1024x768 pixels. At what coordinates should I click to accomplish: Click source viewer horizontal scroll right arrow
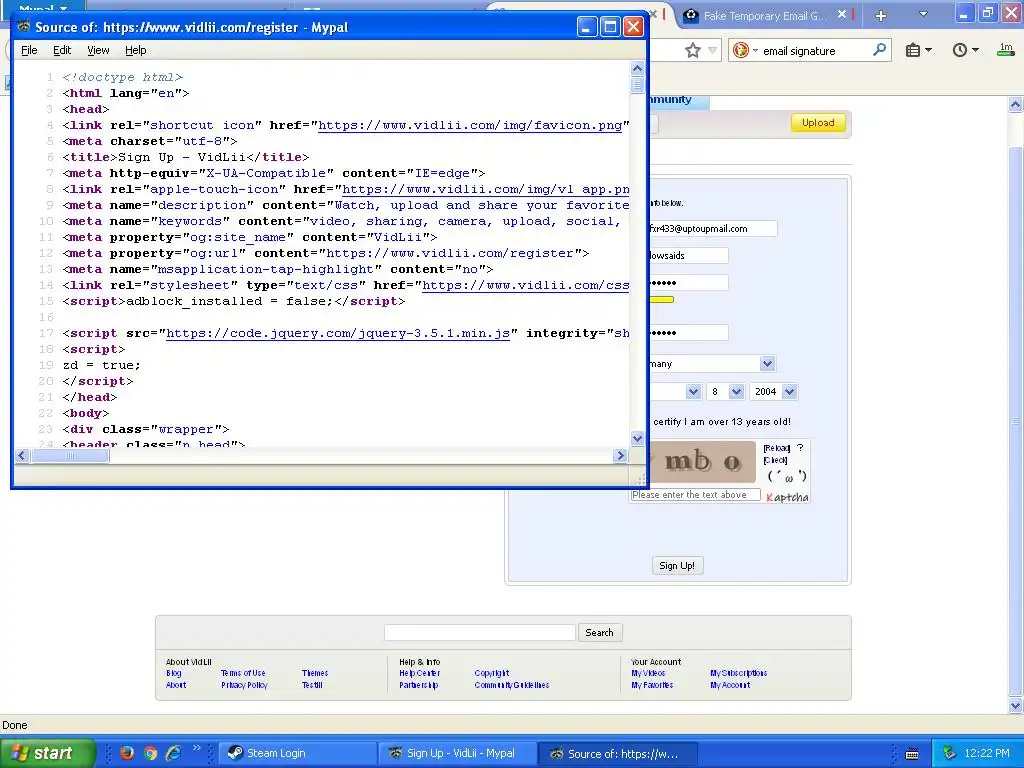coord(620,455)
